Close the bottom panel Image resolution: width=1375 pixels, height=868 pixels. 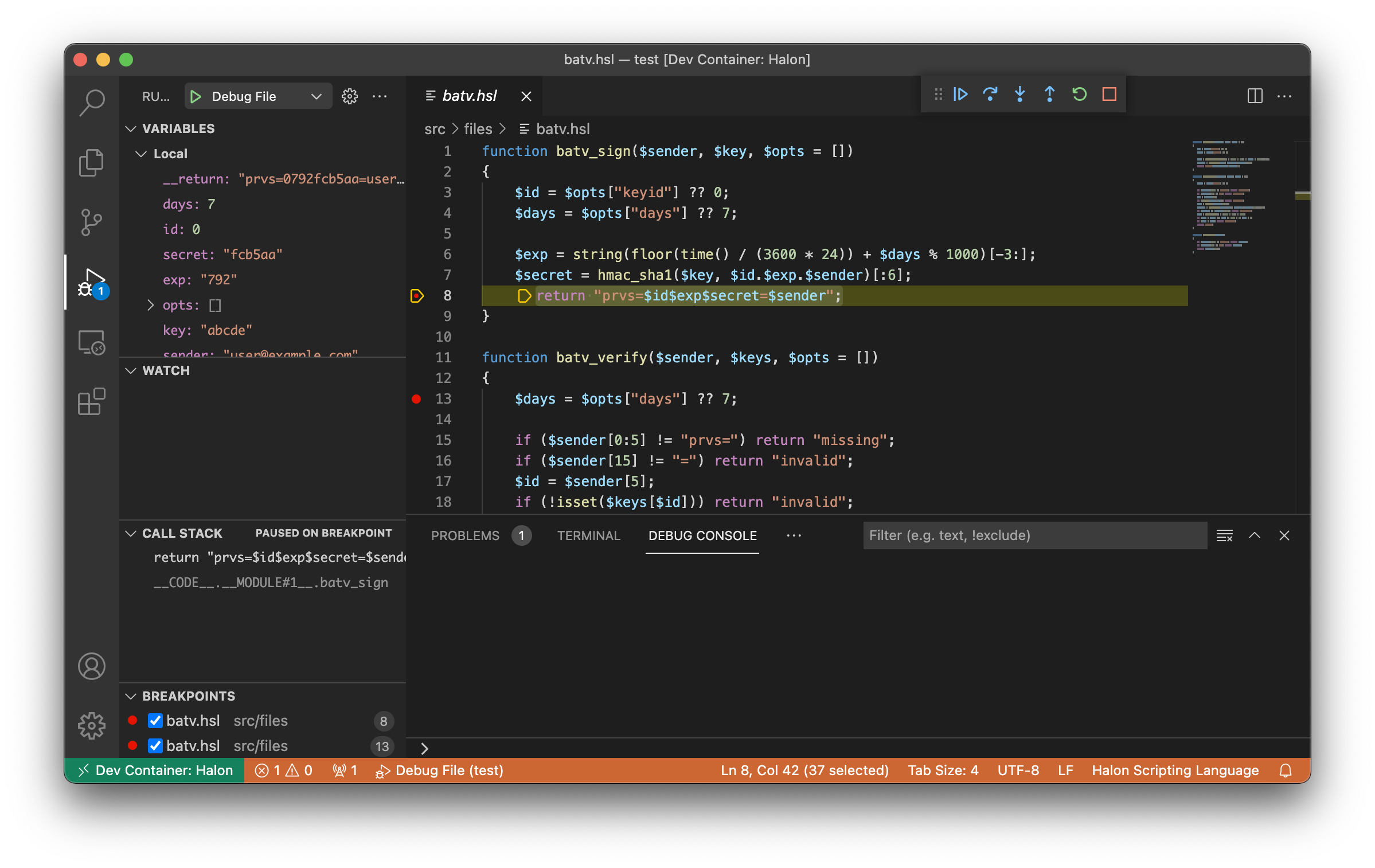tap(1284, 535)
